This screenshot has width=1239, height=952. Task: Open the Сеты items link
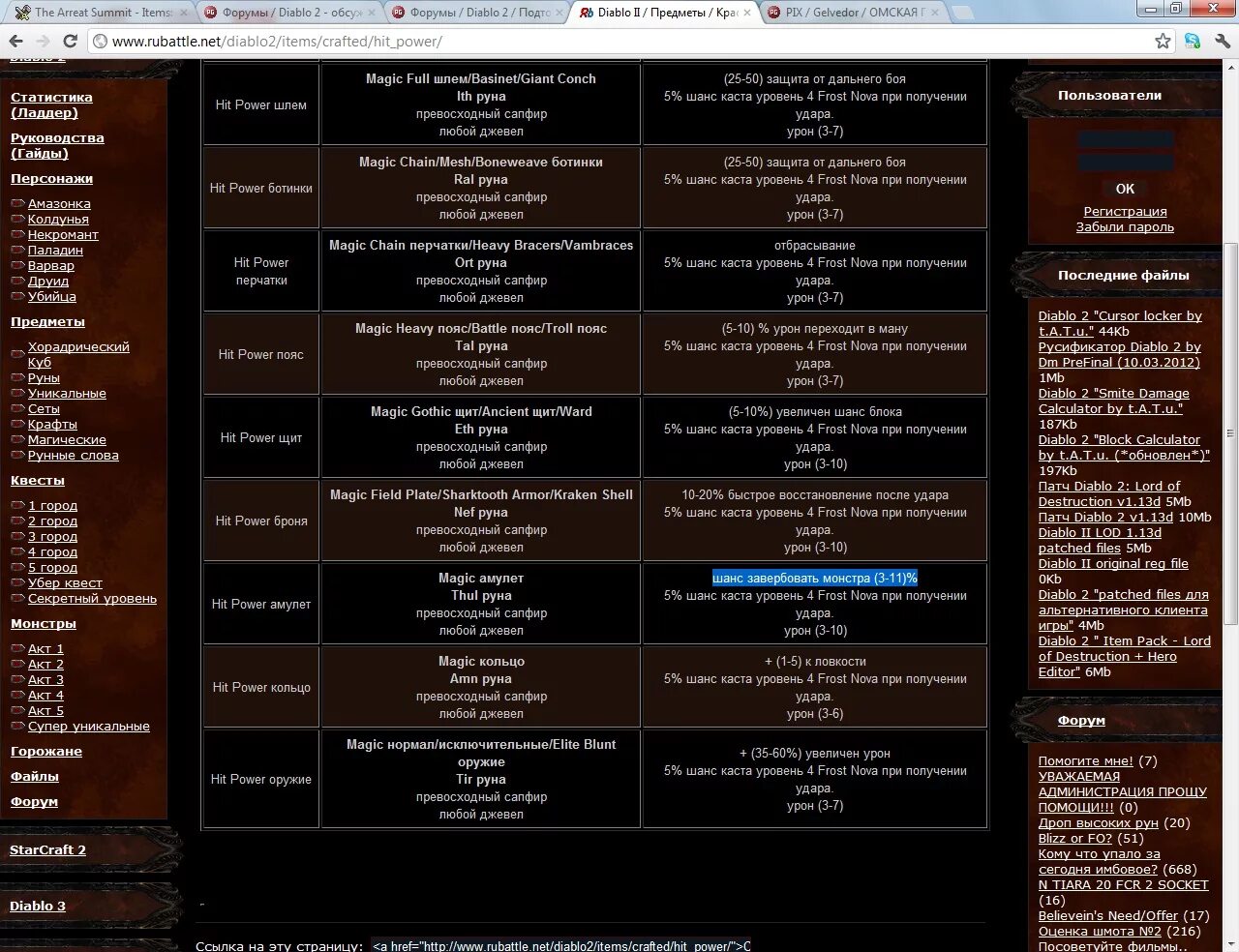pyautogui.click(x=44, y=409)
